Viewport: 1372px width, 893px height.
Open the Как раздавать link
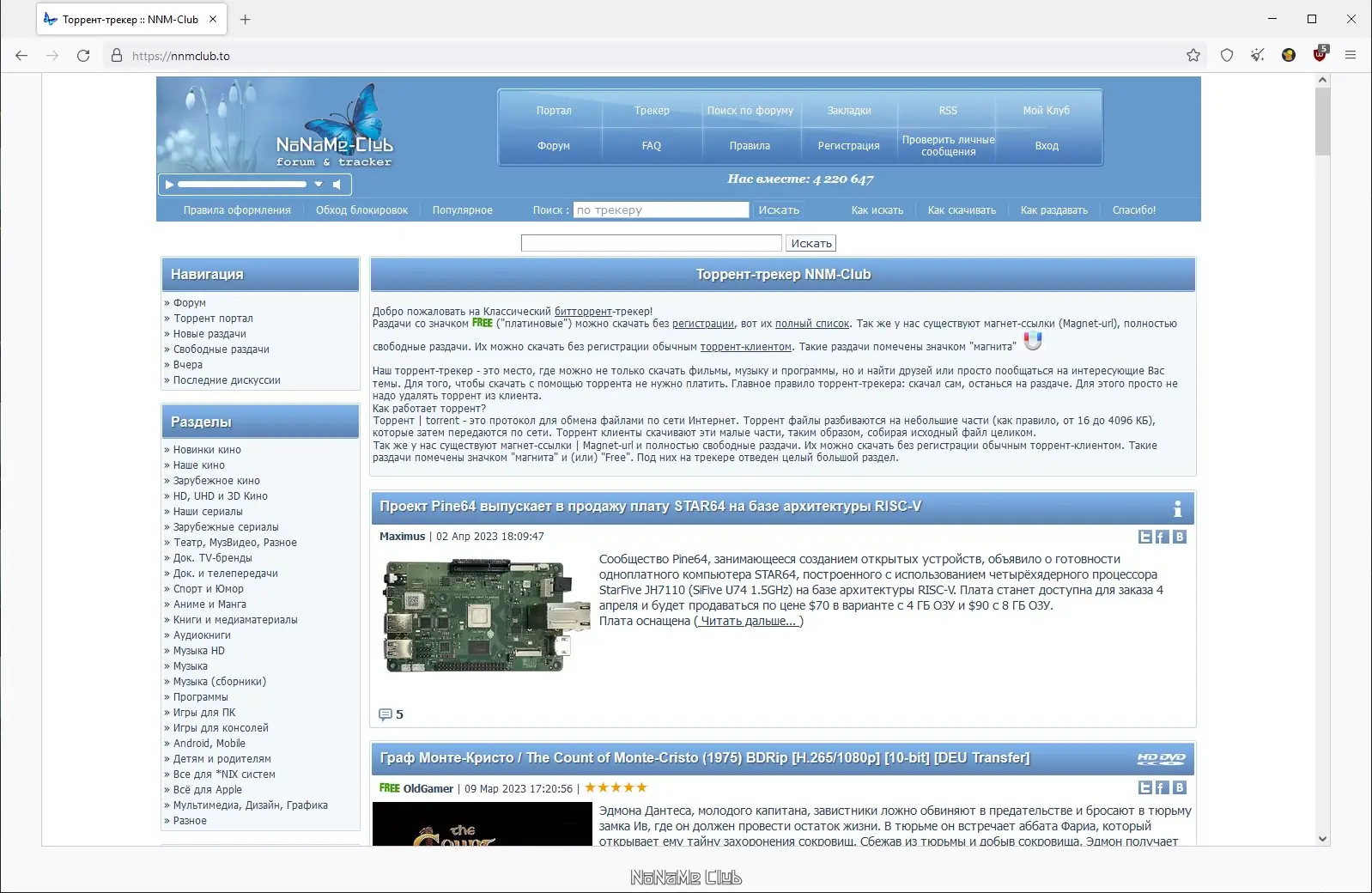1053,210
